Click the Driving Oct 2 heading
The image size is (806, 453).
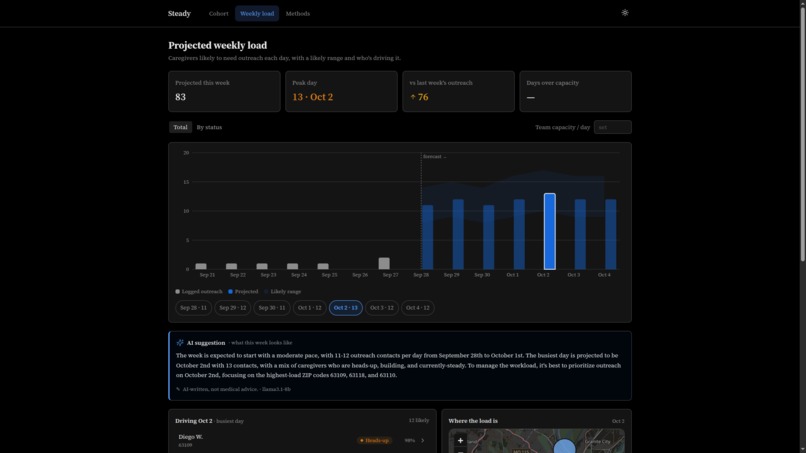coord(193,421)
